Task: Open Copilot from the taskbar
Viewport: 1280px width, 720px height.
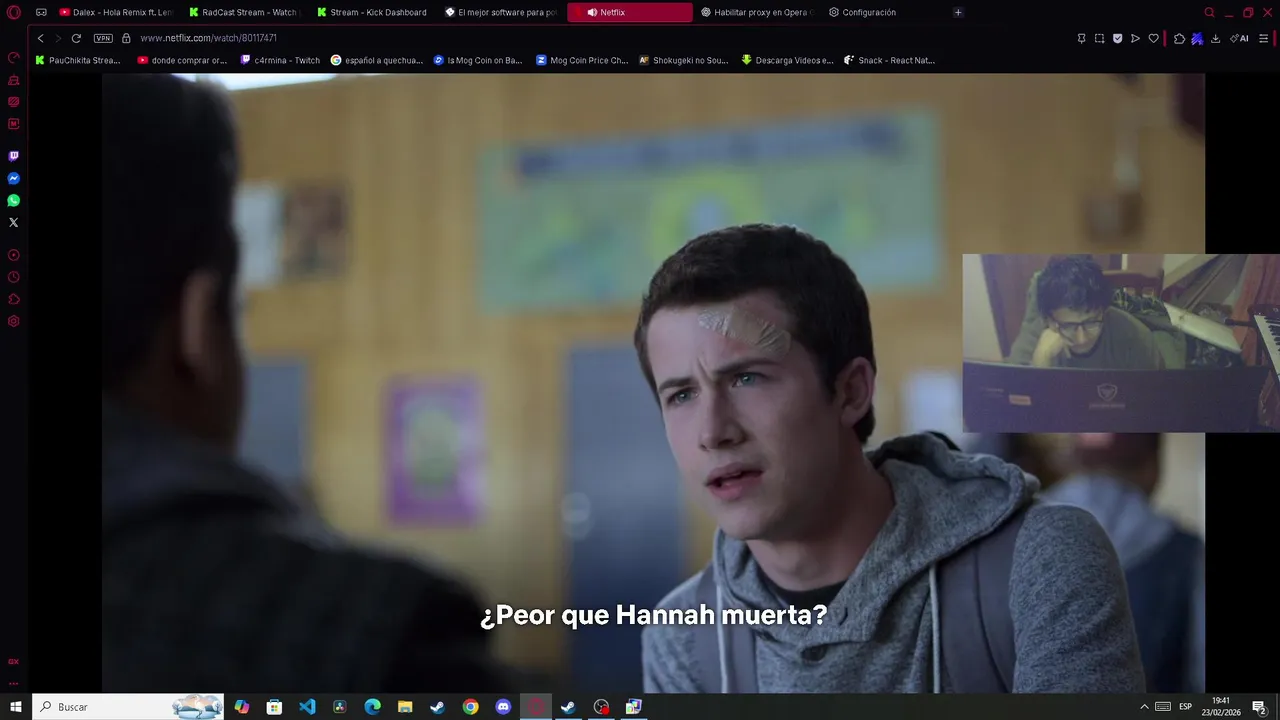Action: [242, 707]
